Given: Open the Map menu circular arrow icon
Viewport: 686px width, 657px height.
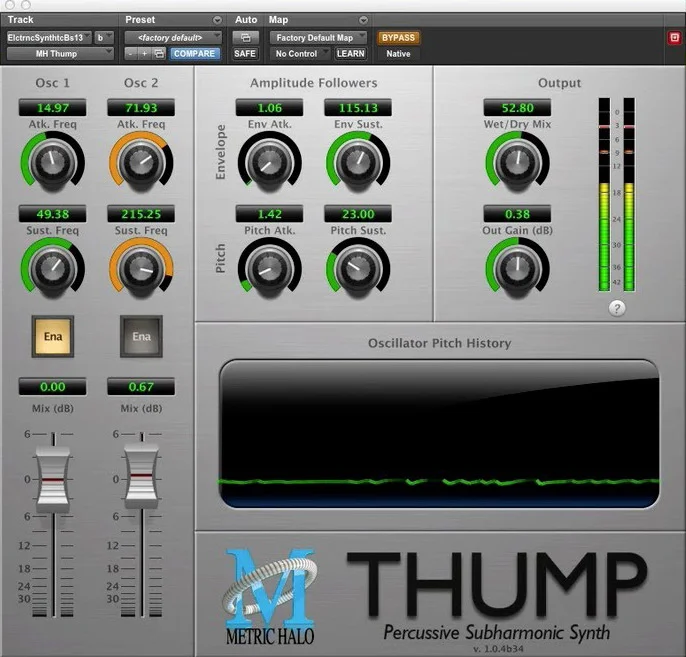Looking at the screenshot, I should tap(363, 20).
